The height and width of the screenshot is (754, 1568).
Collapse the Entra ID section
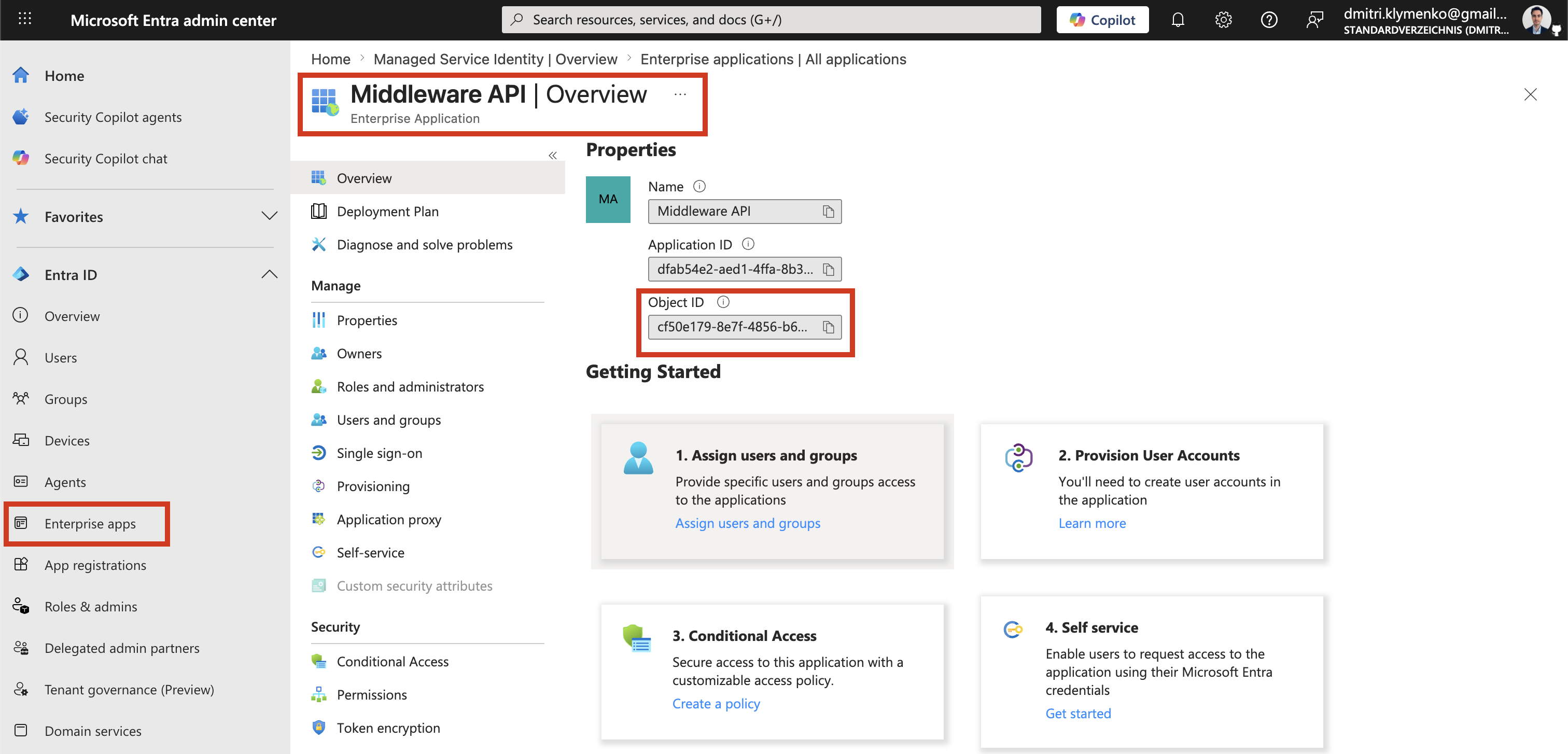point(269,274)
